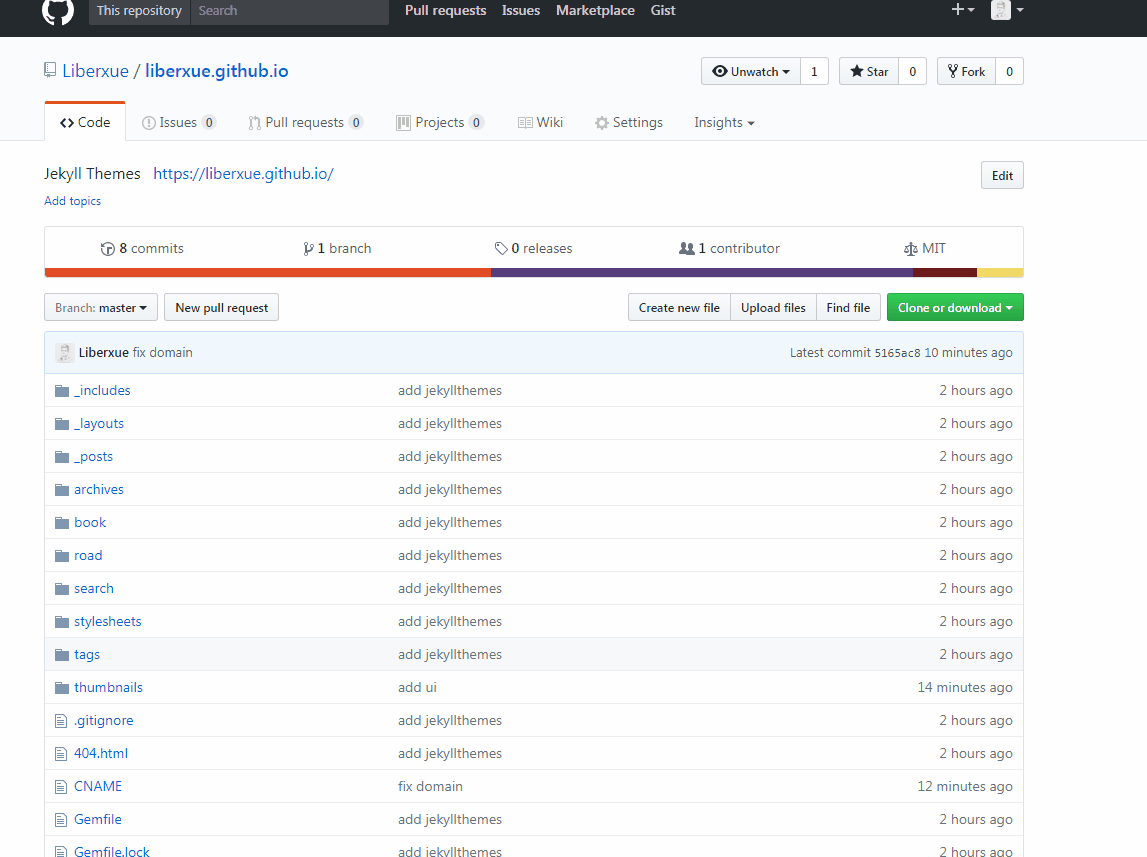Switch to the Code tab
This screenshot has height=857, width=1147.
(x=85, y=123)
